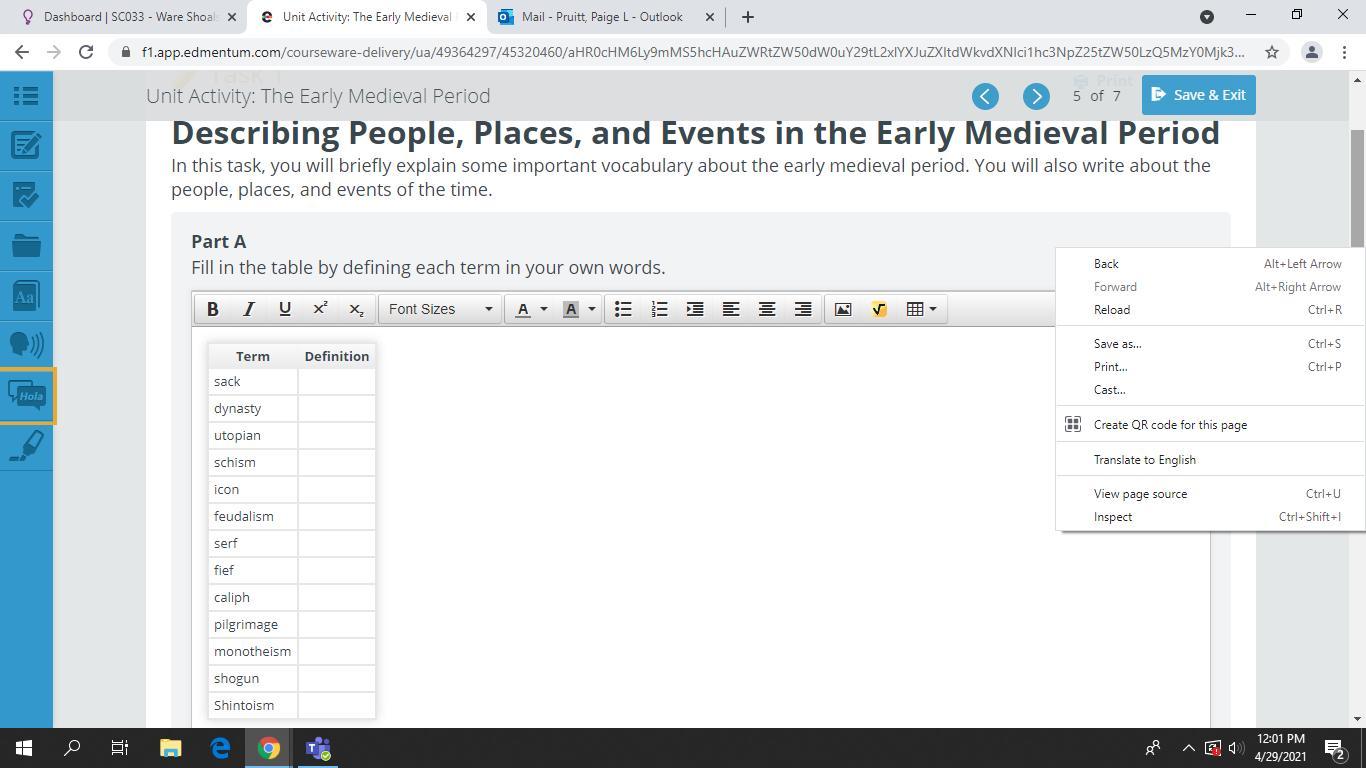Open the math equation editor

coord(879,309)
